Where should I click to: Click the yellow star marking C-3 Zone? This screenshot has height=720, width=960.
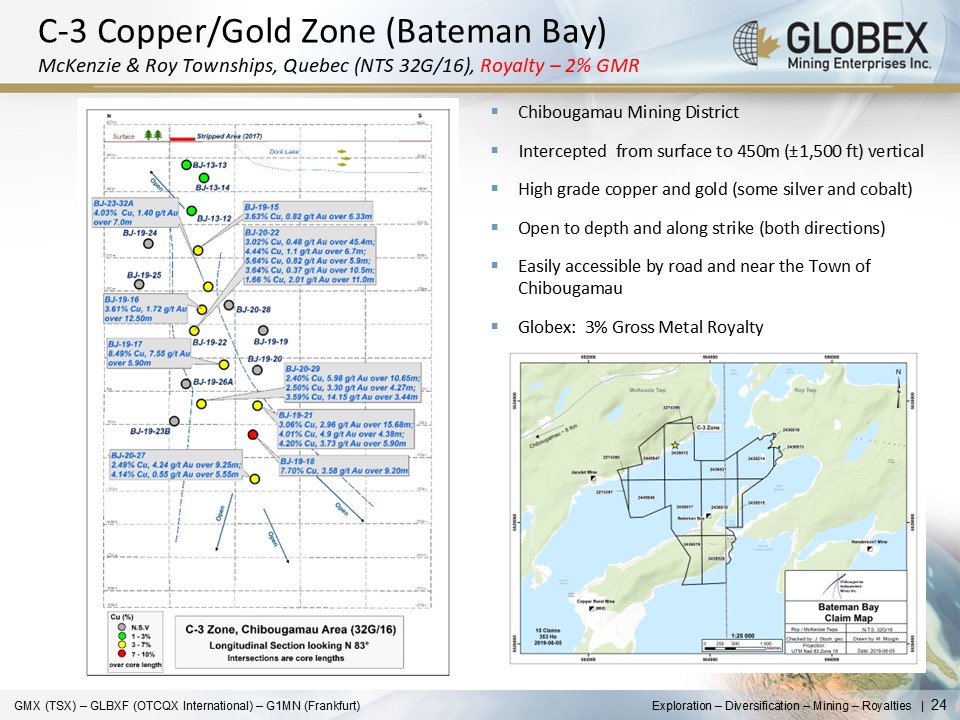676,445
